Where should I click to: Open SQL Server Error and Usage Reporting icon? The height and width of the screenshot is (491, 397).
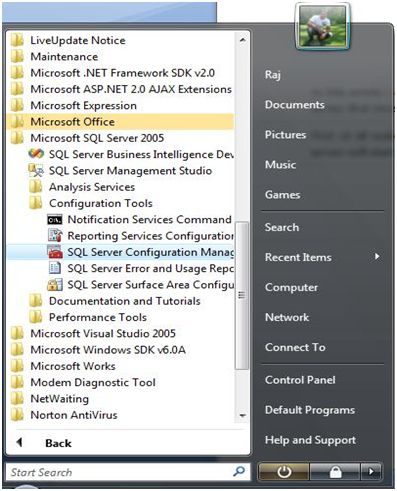pos(55,268)
